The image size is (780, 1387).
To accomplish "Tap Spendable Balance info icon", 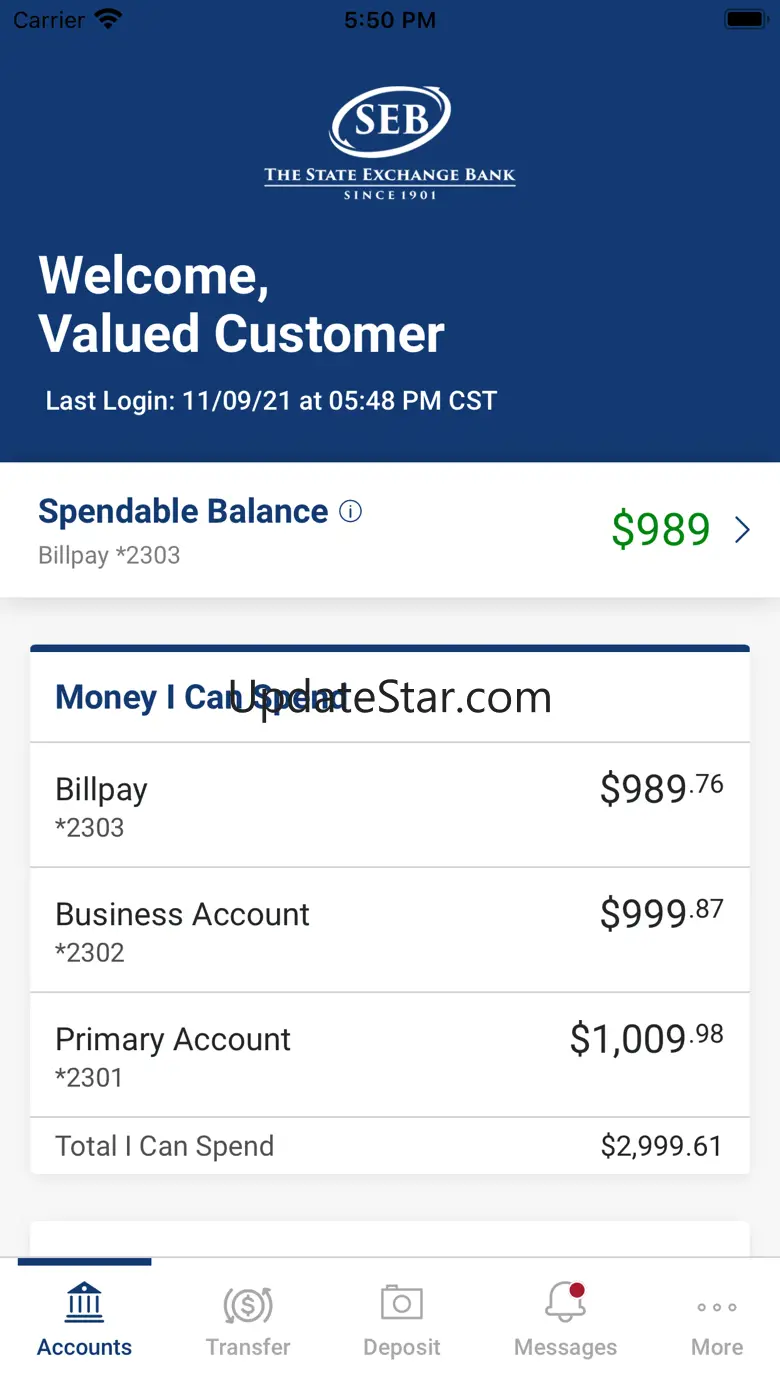I will tap(350, 512).
